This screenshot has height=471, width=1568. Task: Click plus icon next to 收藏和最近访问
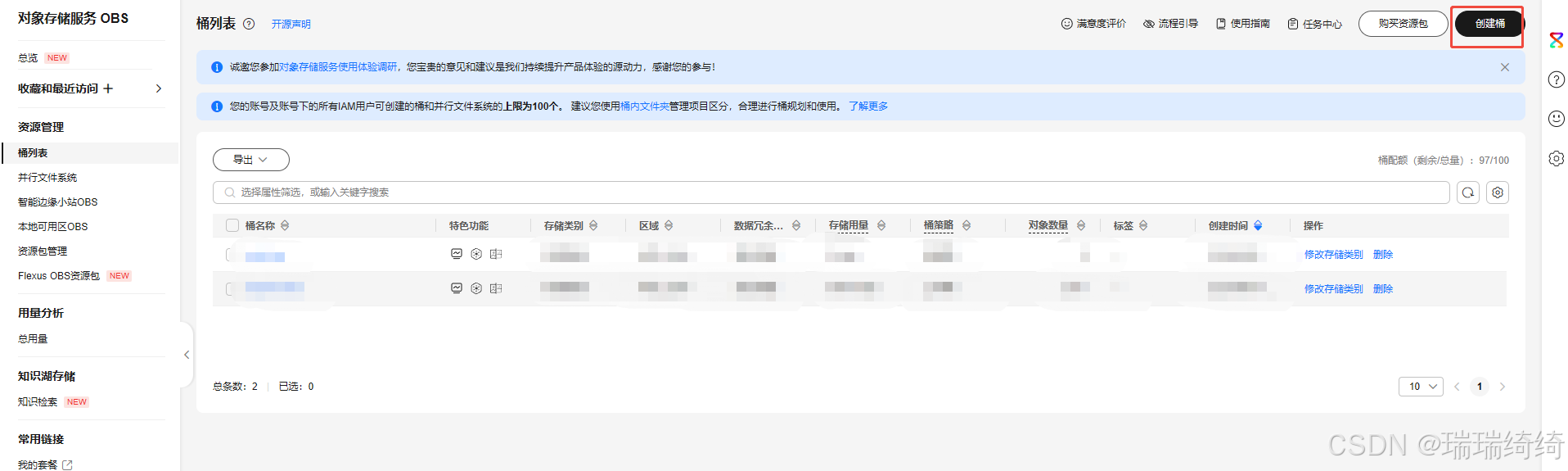point(108,88)
